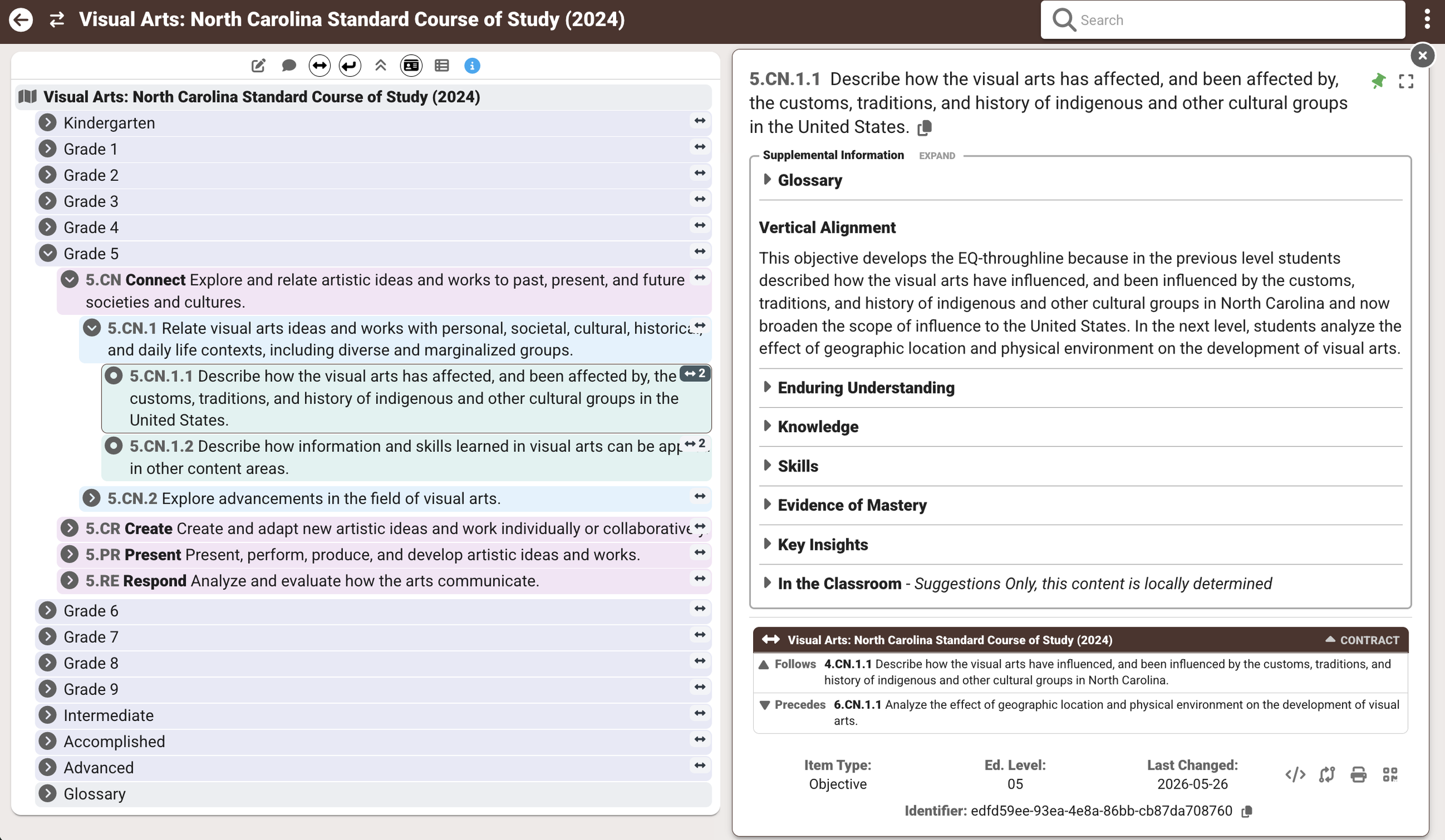Expand the Kindergarten node

(47, 122)
